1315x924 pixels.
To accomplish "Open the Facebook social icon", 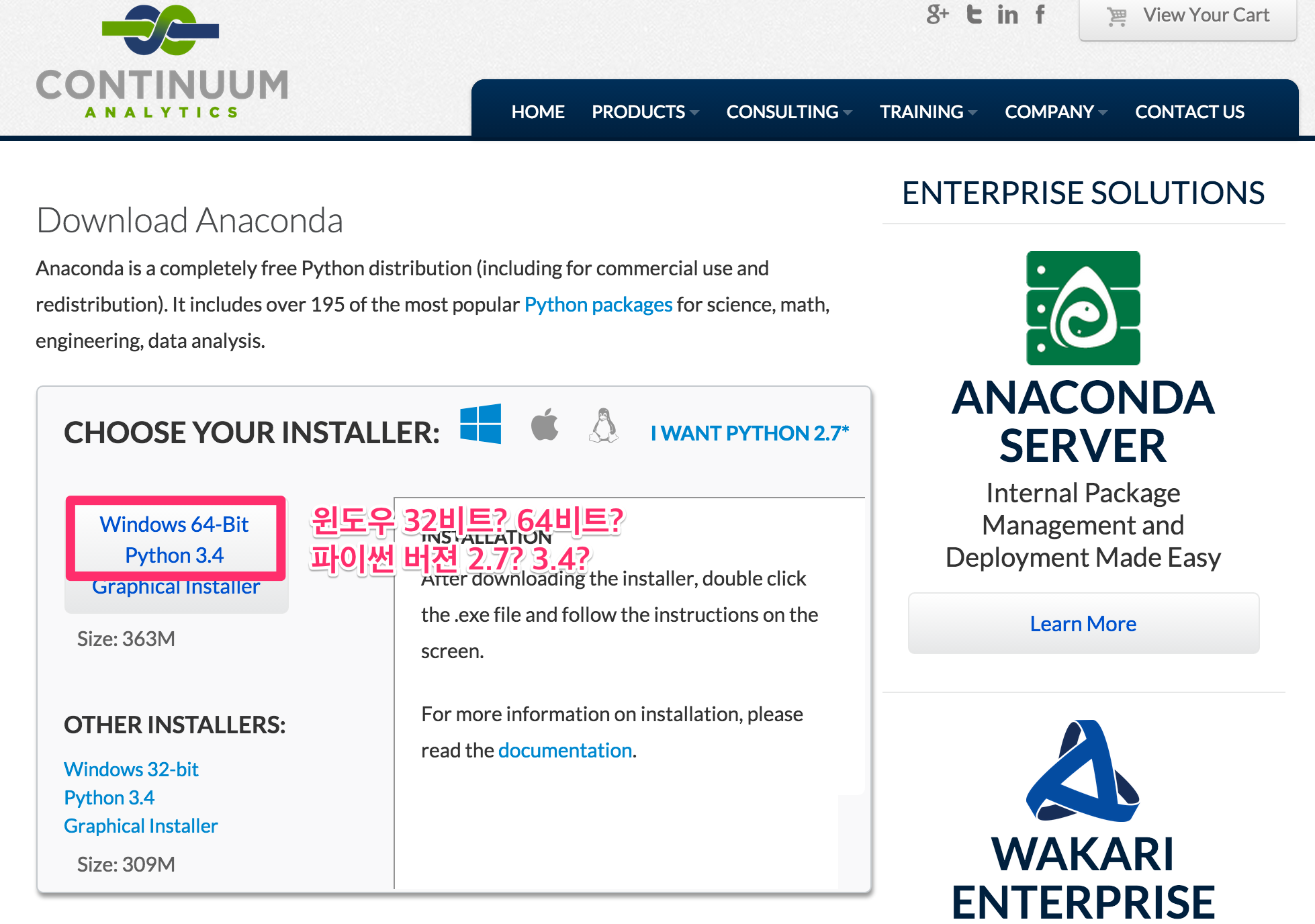I will pyautogui.click(x=1040, y=14).
